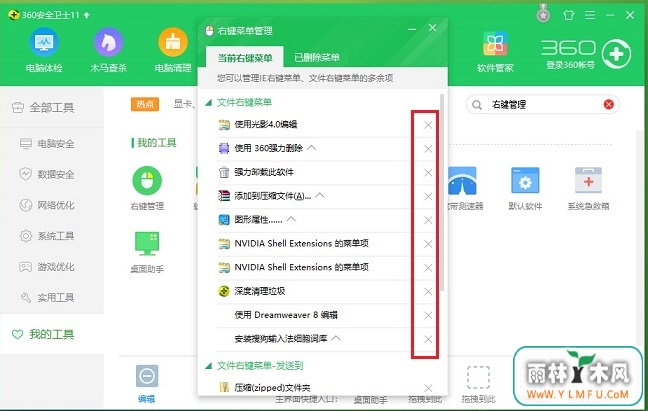Open 电脑清理 cleanup tool
The width and height of the screenshot is (648, 411).
click(173, 50)
